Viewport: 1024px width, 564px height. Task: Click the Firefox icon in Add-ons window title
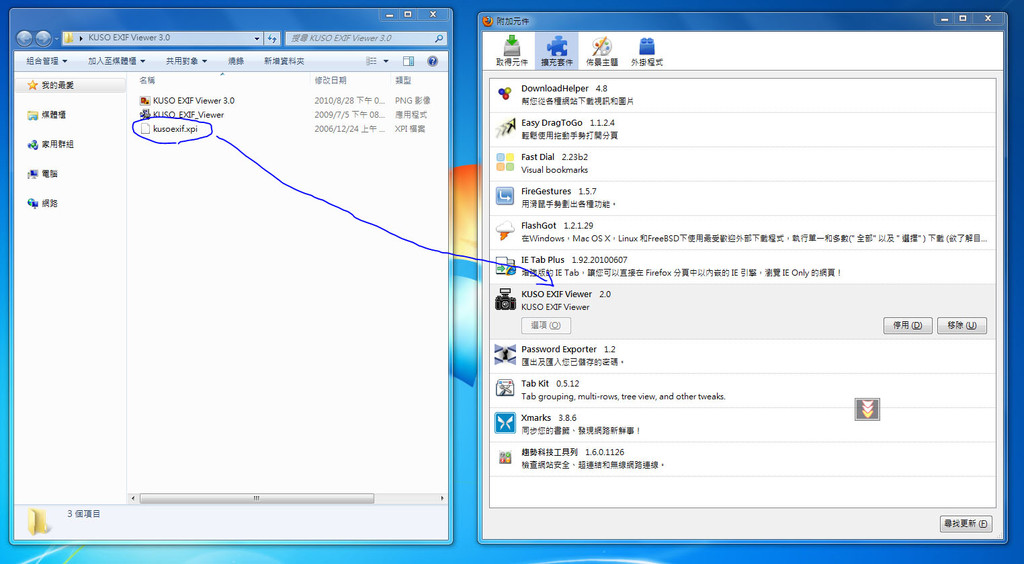click(x=488, y=21)
